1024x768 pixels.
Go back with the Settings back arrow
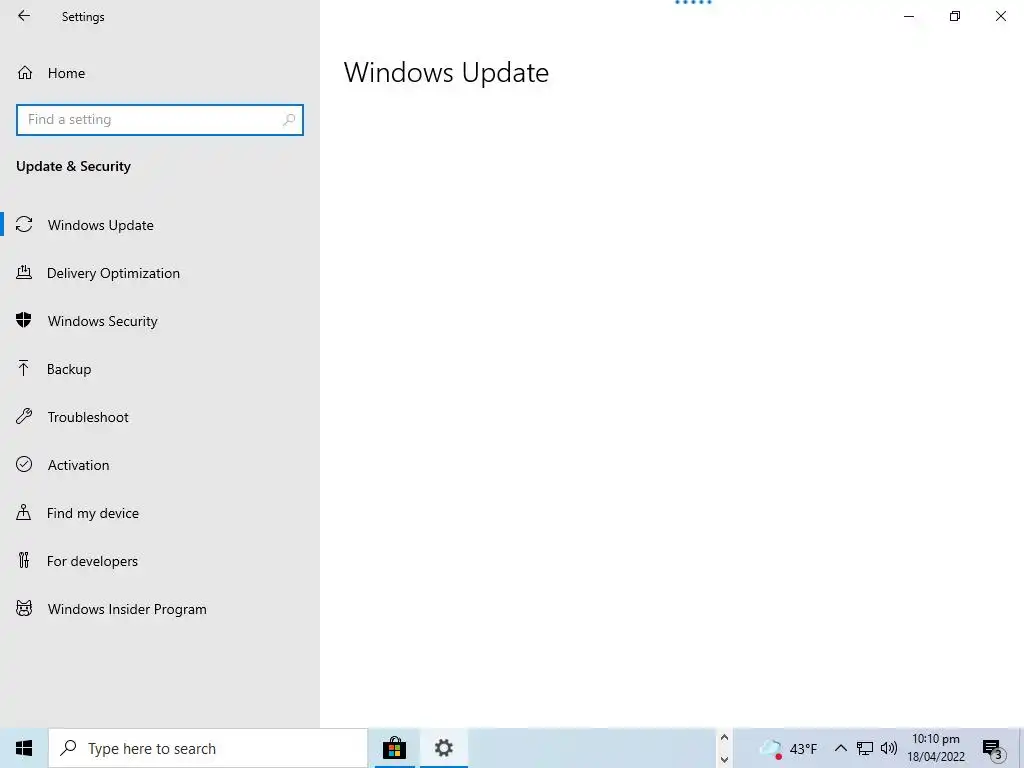(24, 16)
